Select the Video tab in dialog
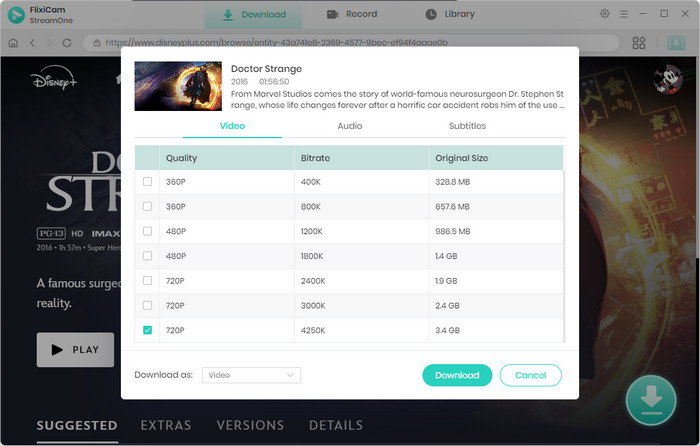This screenshot has height=446, width=700. click(232, 126)
